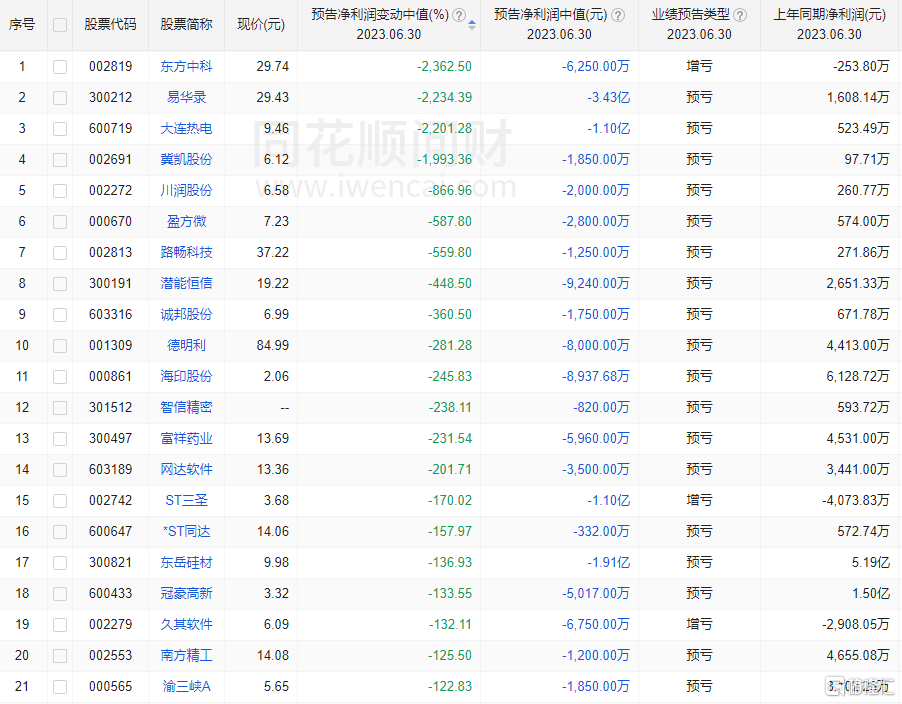902x704 pixels.
Task: Open the *ST同达 stock link
Action: tap(186, 531)
